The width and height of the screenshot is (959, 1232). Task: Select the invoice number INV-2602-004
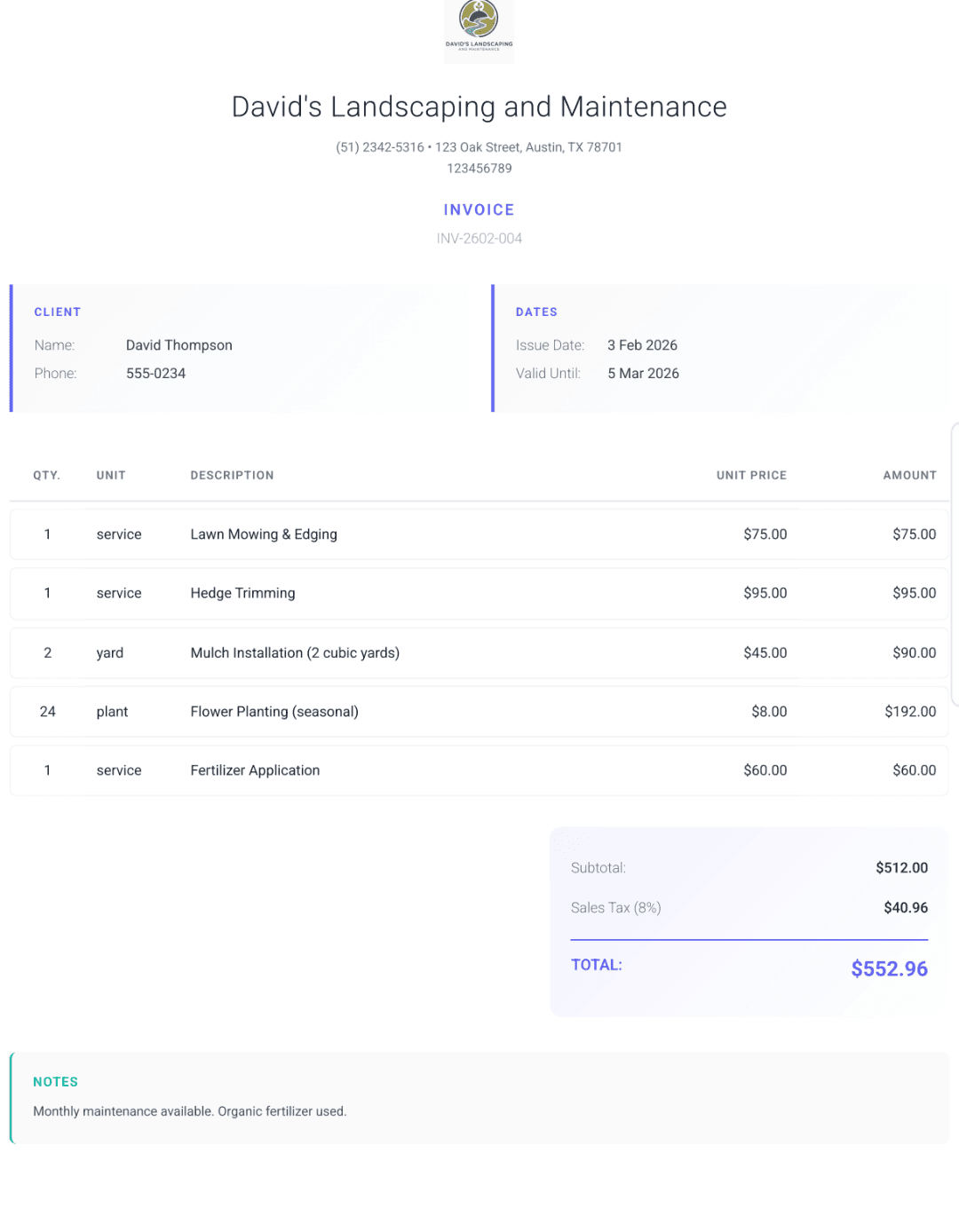(479, 239)
